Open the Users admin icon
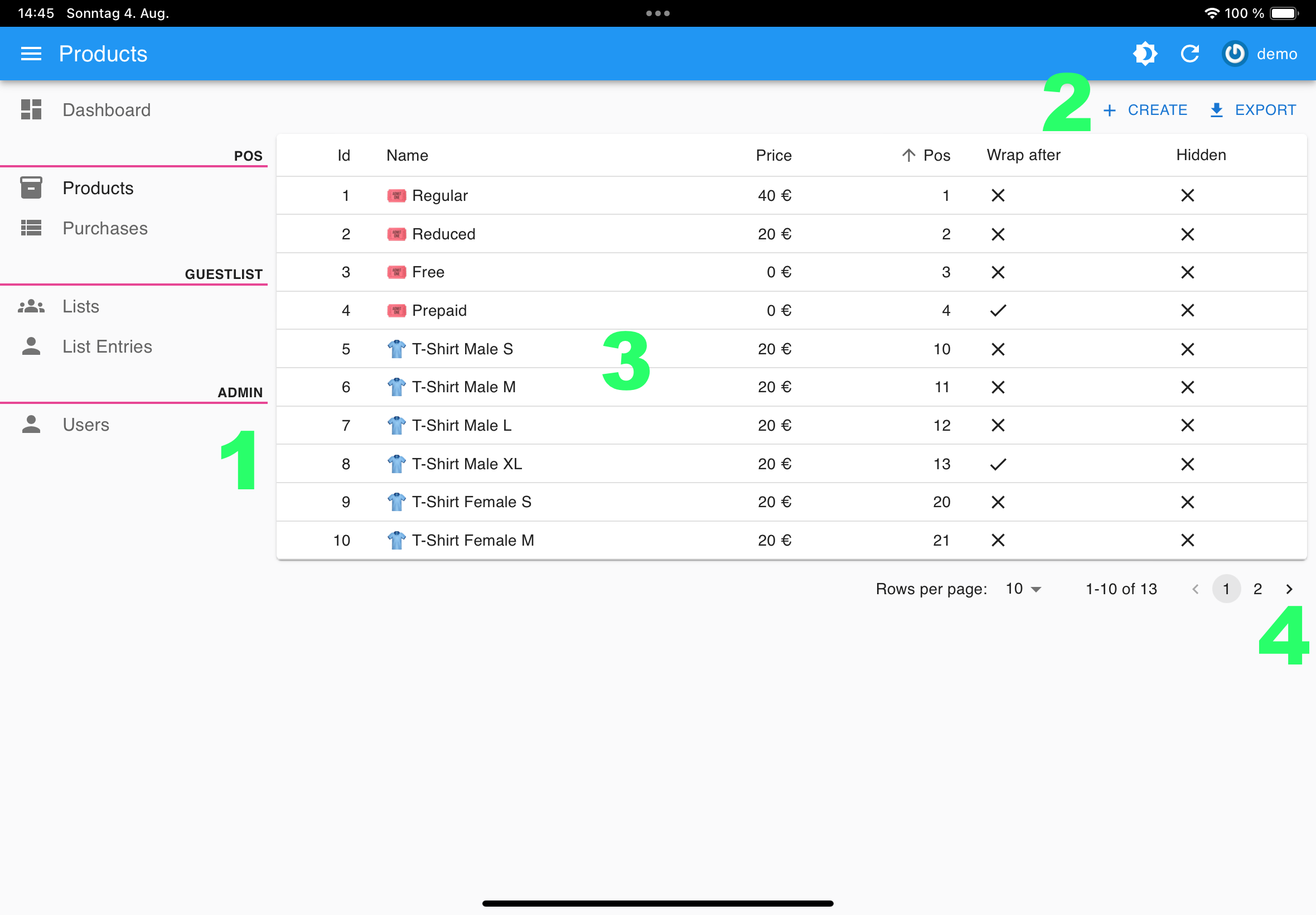This screenshot has width=1316, height=915. (31, 424)
